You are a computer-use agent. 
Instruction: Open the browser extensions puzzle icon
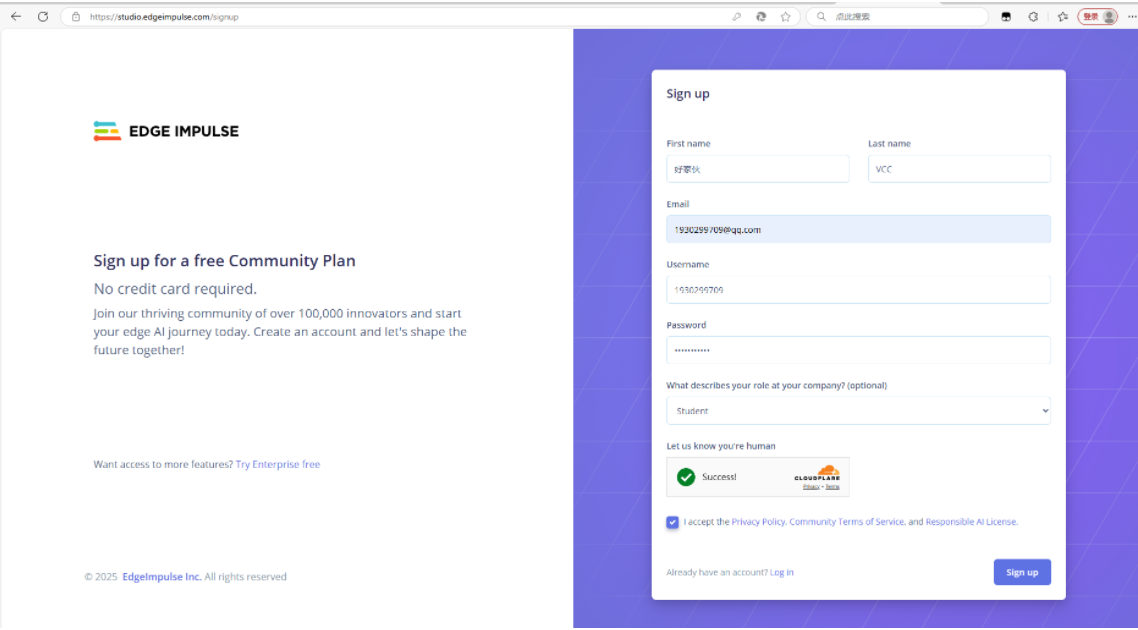pyautogui.click(x=1033, y=16)
